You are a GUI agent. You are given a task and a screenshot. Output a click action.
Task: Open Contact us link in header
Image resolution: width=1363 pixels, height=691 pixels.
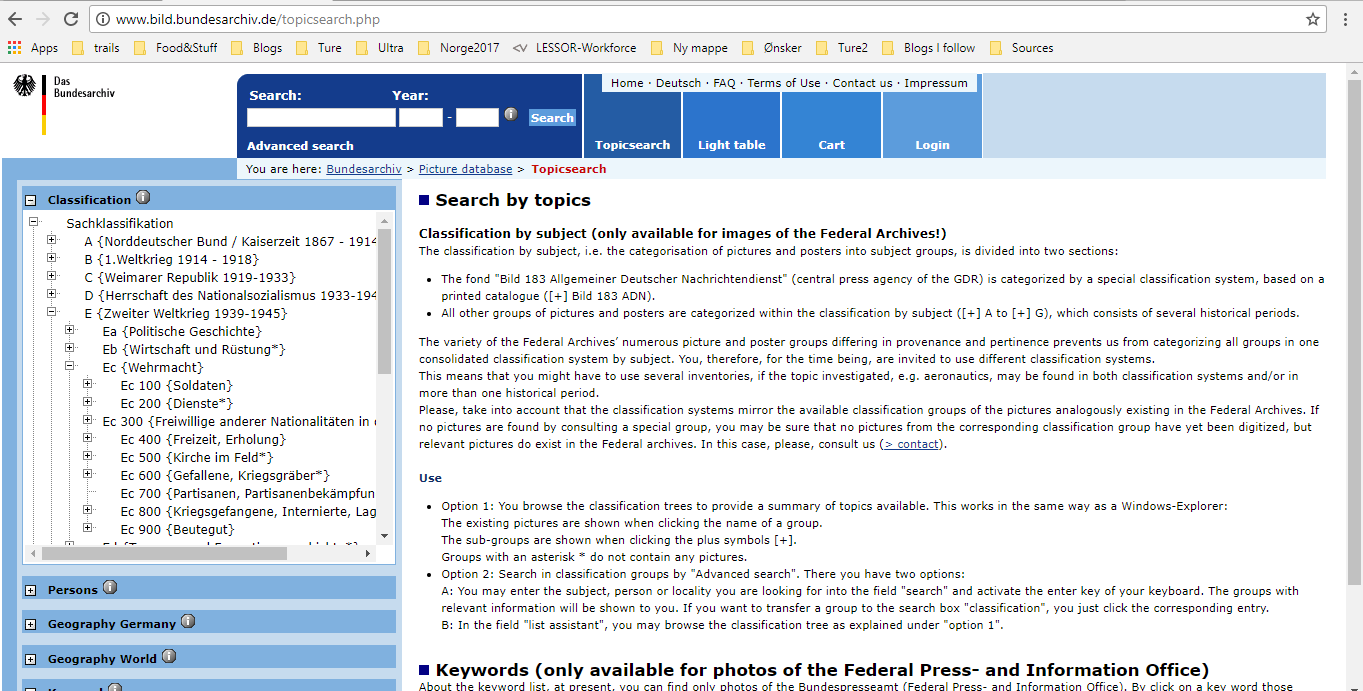pyautogui.click(x=862, y=83)
